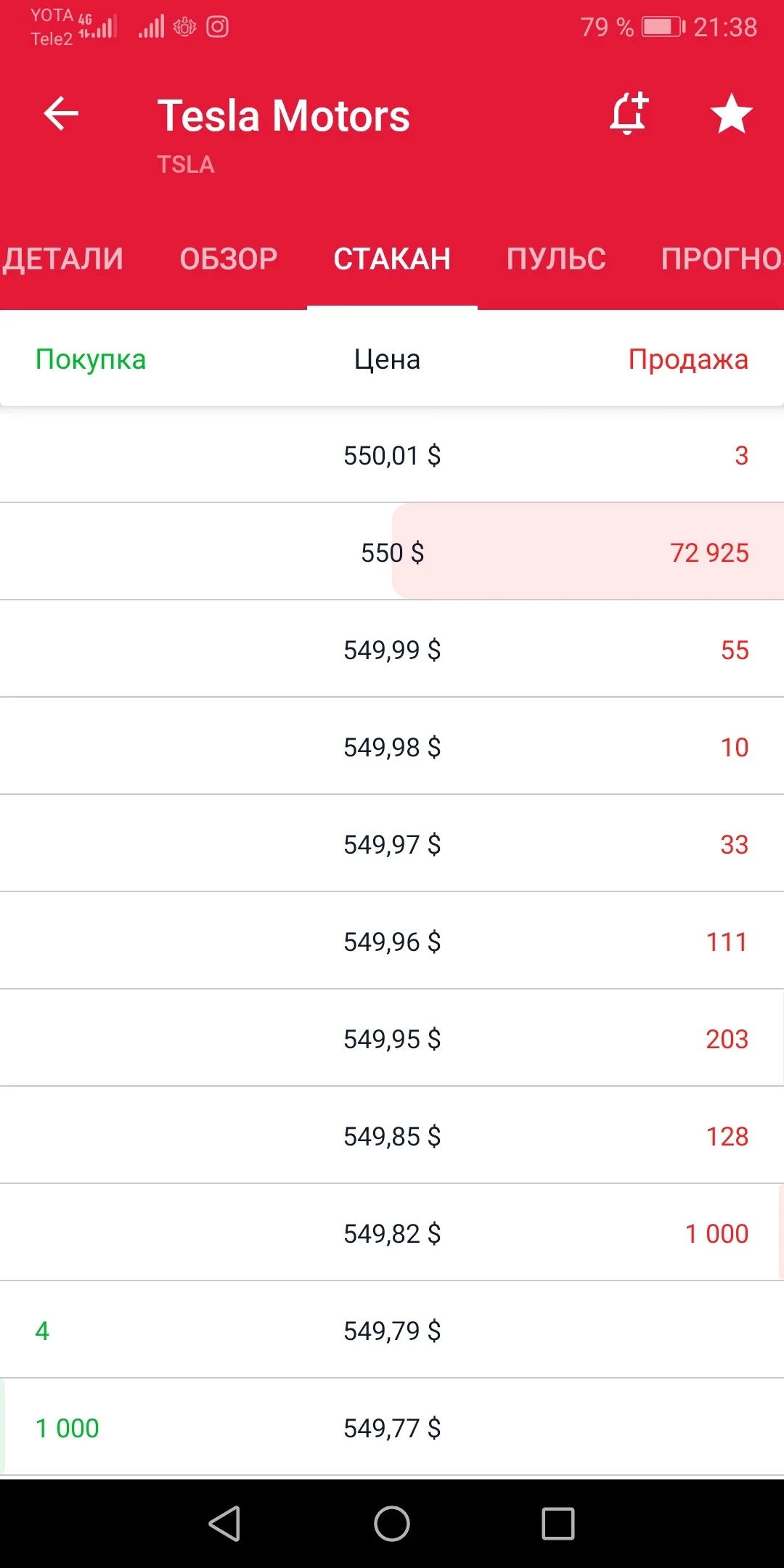This screenshot has height=1568, width=784.
Task: Switch to the ОБЗОР tab
Action: click(229, 259)
